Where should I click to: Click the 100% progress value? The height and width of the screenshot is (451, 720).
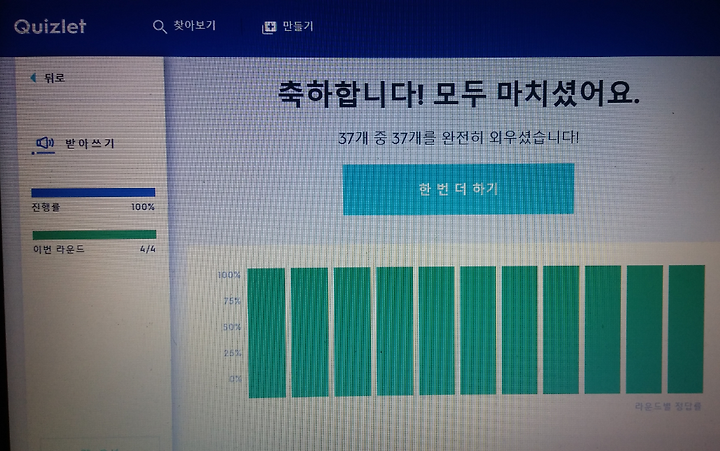coord(143,207)
